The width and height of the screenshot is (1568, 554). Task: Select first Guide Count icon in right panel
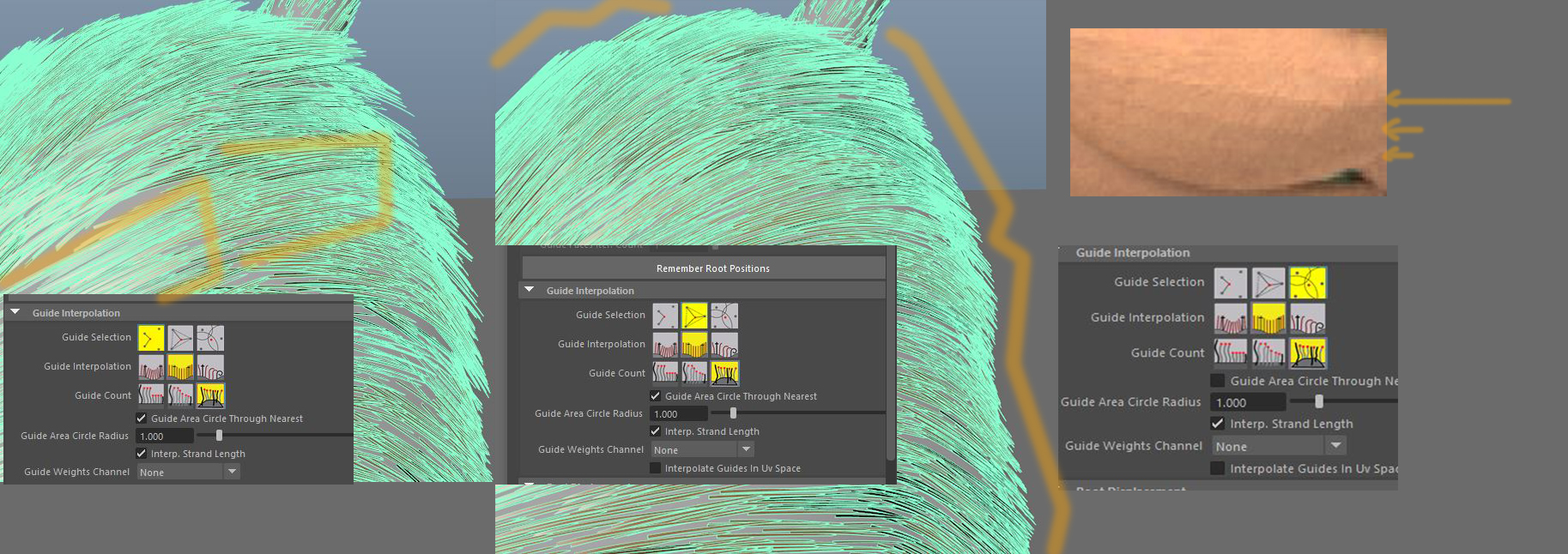pos(1230,352)
